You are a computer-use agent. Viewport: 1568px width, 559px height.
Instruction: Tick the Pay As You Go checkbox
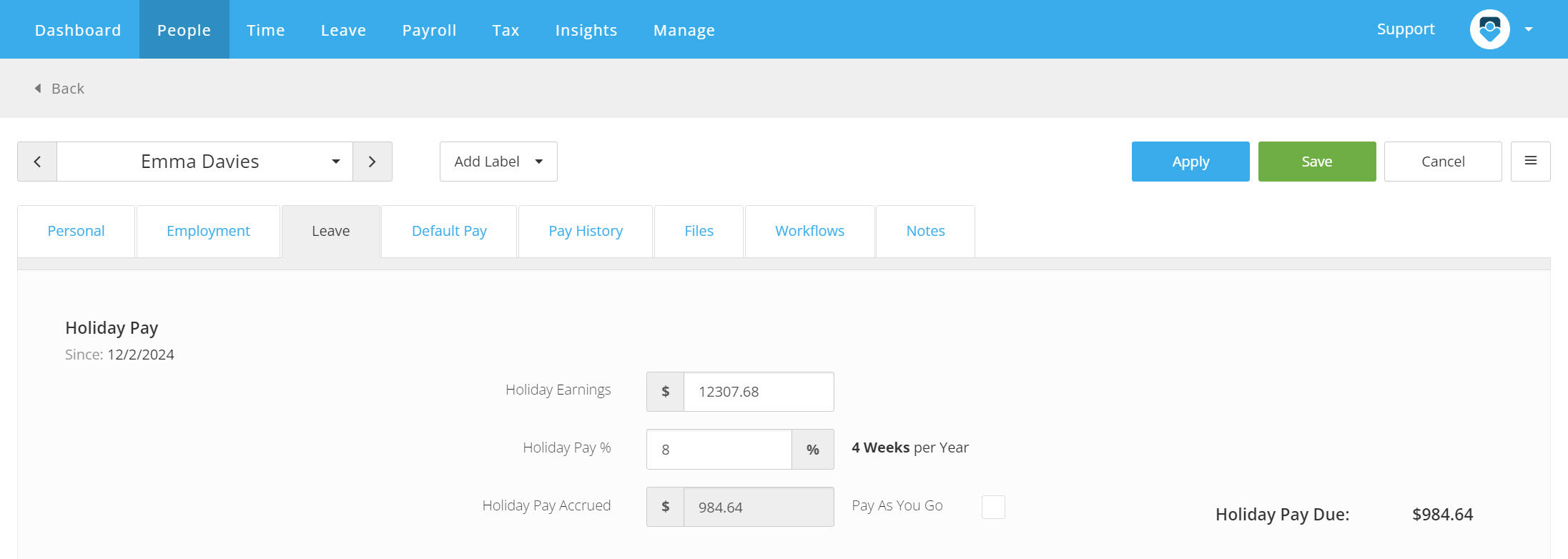(993, 507)
